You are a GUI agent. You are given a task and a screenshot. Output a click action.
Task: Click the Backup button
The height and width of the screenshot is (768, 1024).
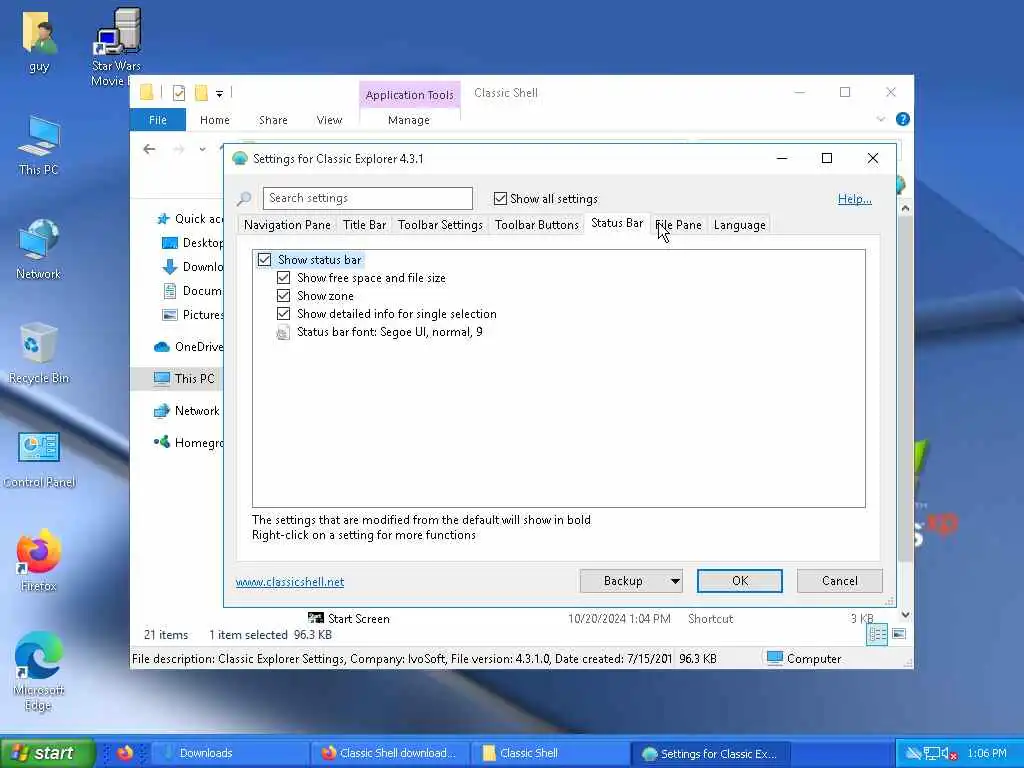624,581
